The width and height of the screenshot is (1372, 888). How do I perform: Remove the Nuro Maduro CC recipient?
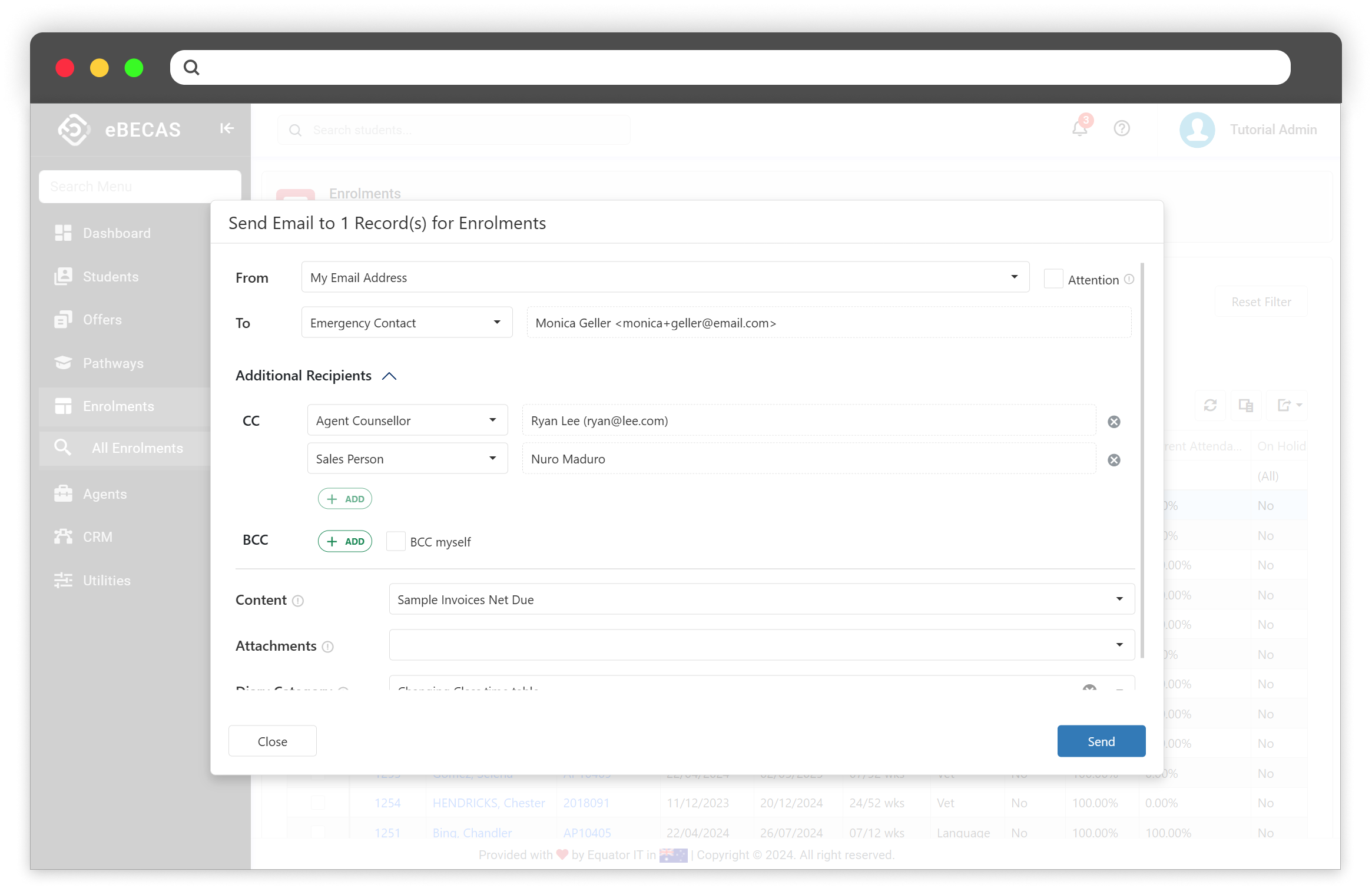click(x=1113, y=460)
